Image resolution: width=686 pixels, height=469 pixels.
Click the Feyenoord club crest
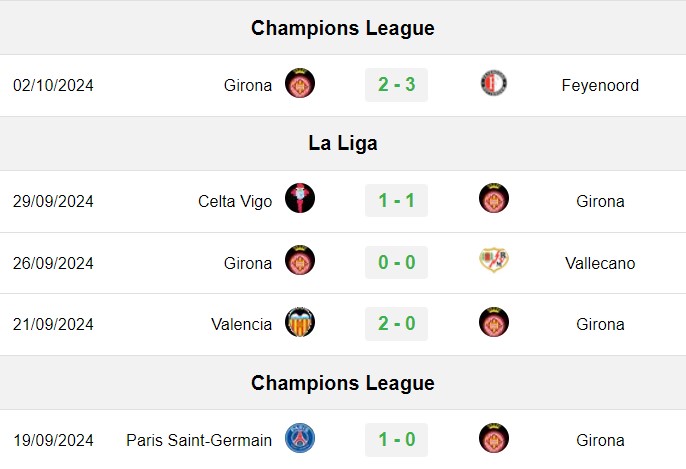point(494,83)
